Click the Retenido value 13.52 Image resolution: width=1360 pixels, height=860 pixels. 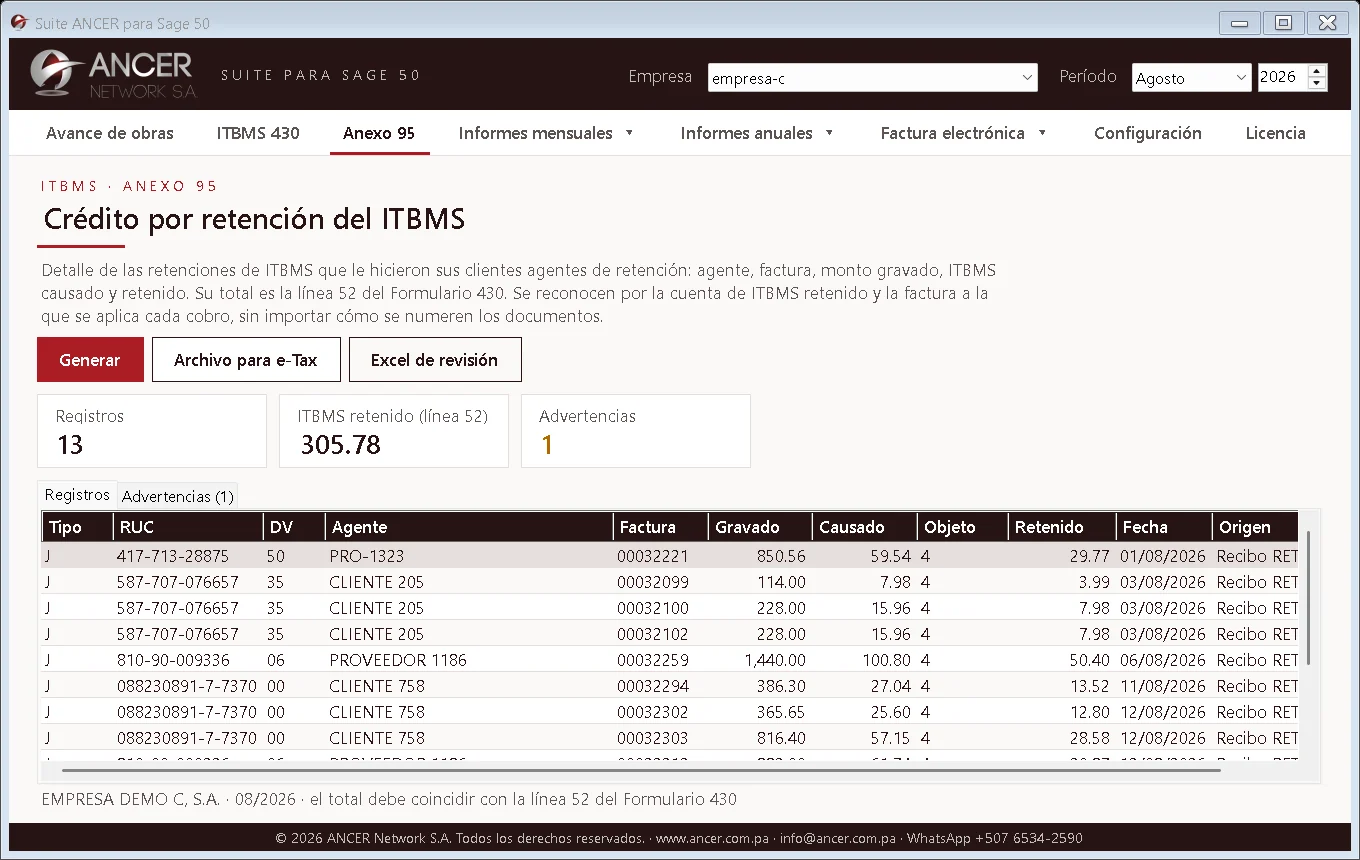pyautogui.click(x=1089, y=686)
